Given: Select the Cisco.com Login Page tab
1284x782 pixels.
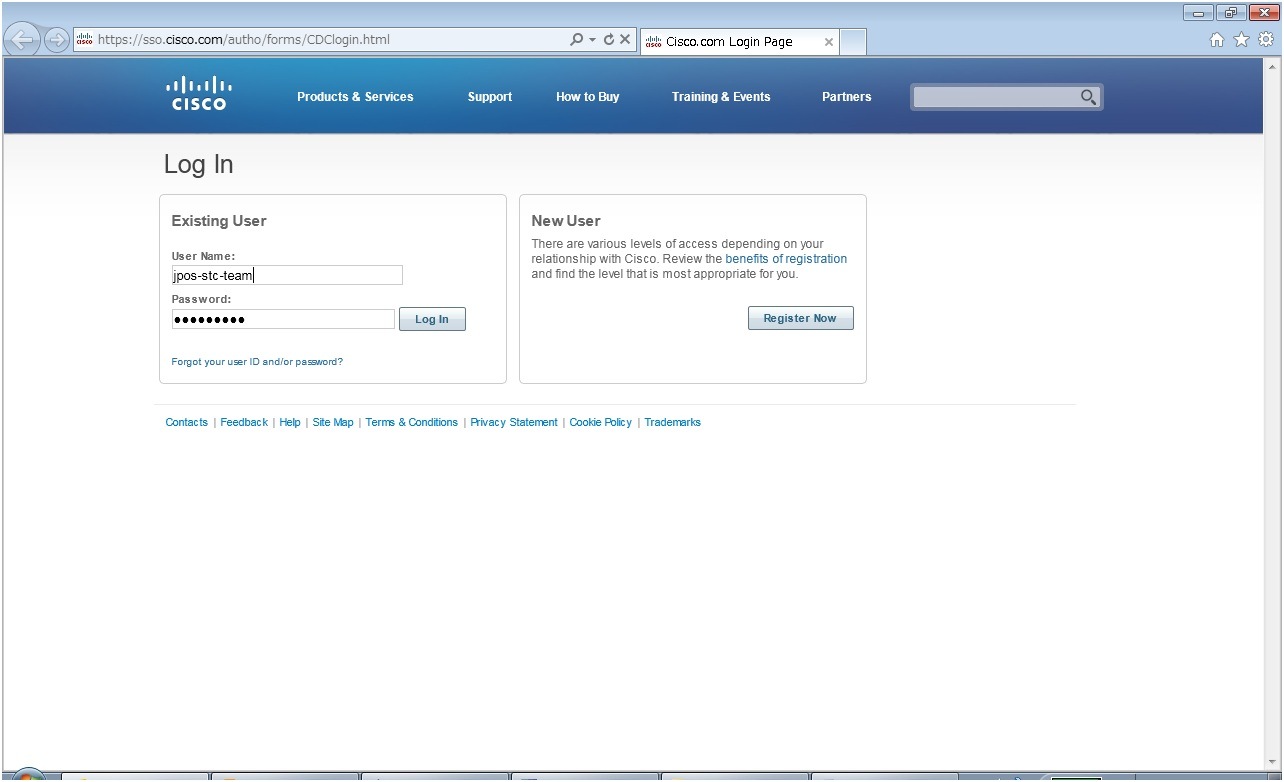Looking at the screenshot, I should (x=739, y=42).
